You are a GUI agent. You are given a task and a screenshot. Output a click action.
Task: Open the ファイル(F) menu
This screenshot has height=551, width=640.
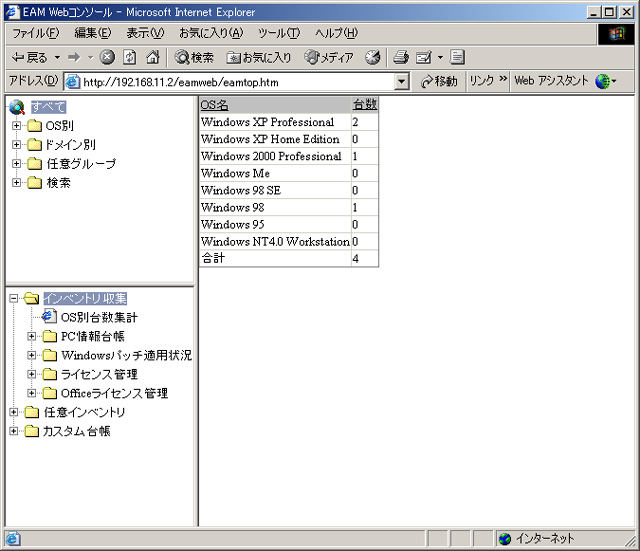35,33
